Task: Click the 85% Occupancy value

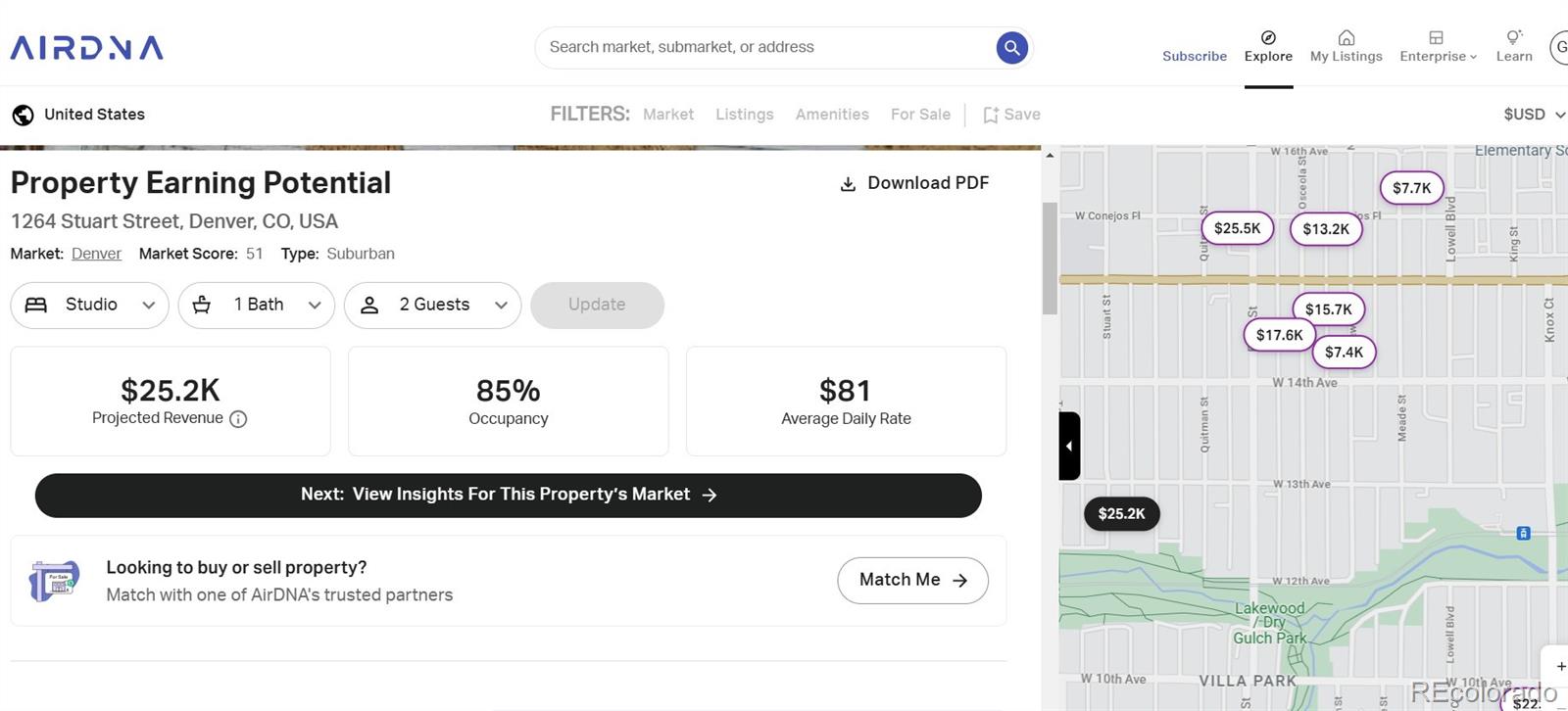Action: click(x=508, y=391)
